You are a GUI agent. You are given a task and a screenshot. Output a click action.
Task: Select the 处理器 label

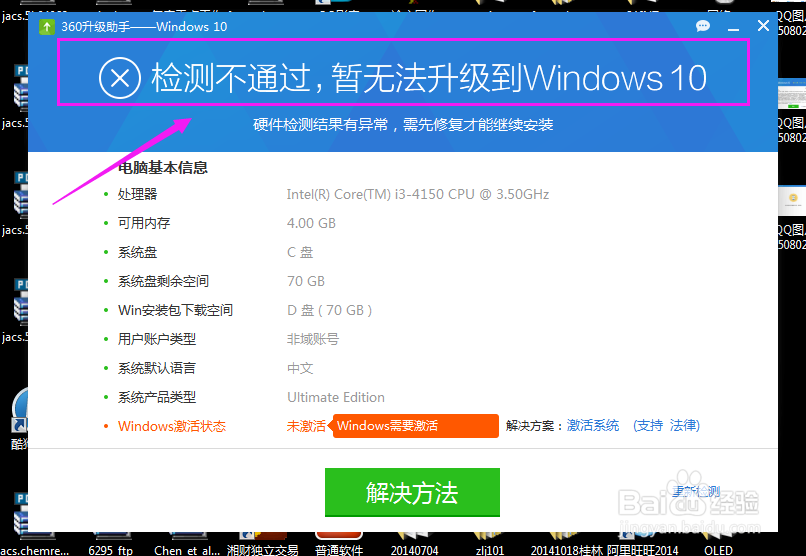click(x=137, y=194)
